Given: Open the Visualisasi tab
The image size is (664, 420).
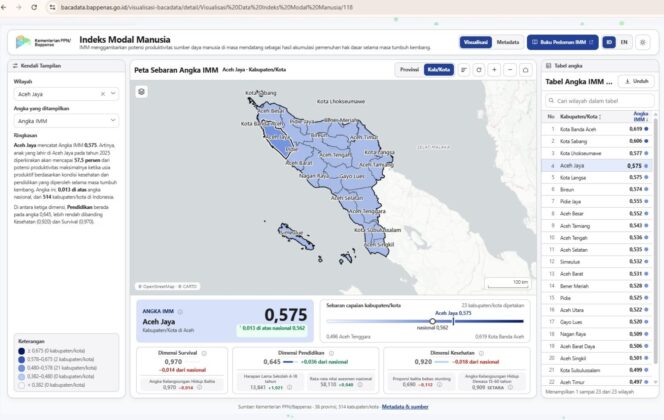Looking at the screenshot, I should 476,42.
